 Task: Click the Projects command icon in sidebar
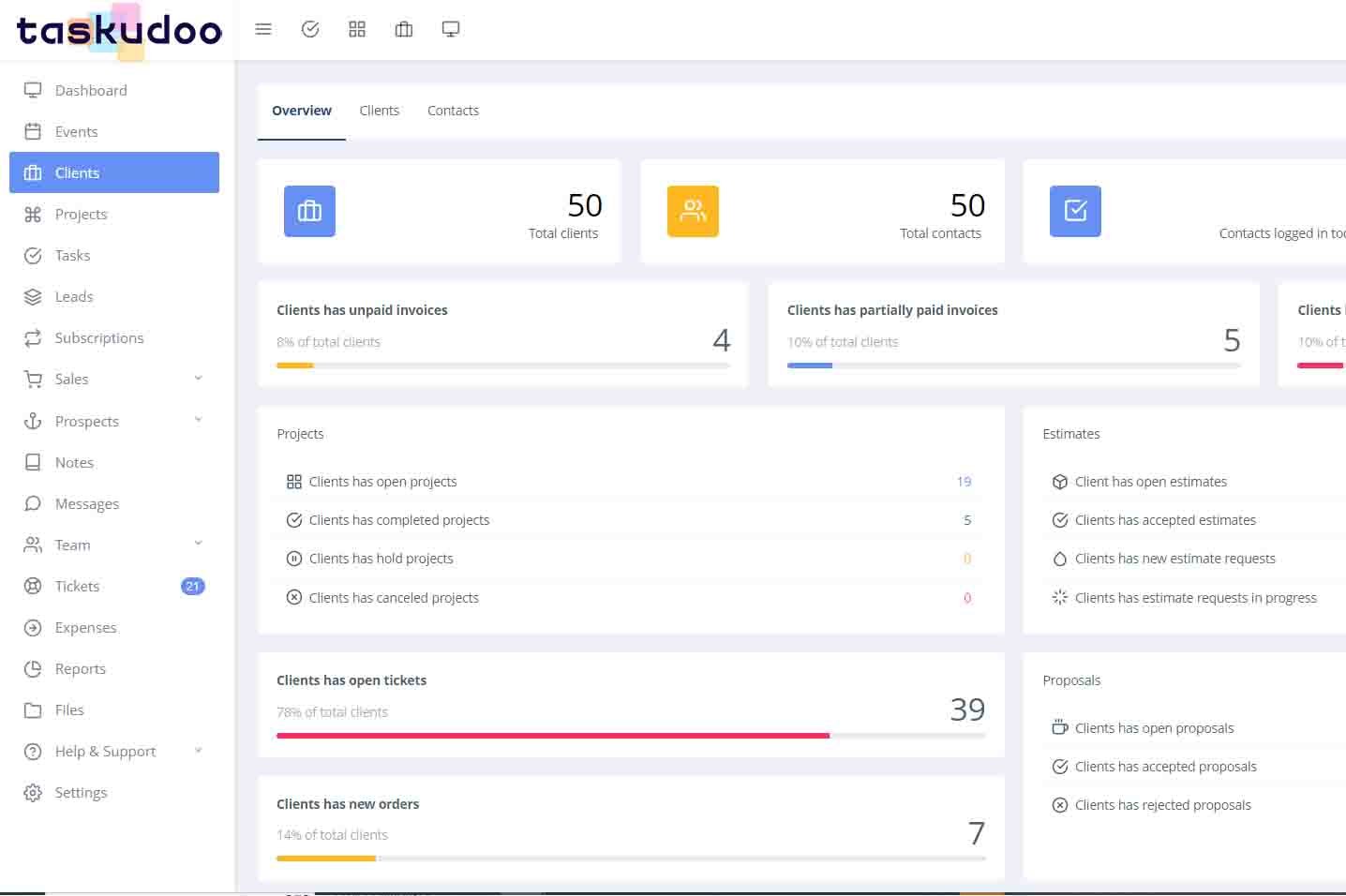[33, 214]
